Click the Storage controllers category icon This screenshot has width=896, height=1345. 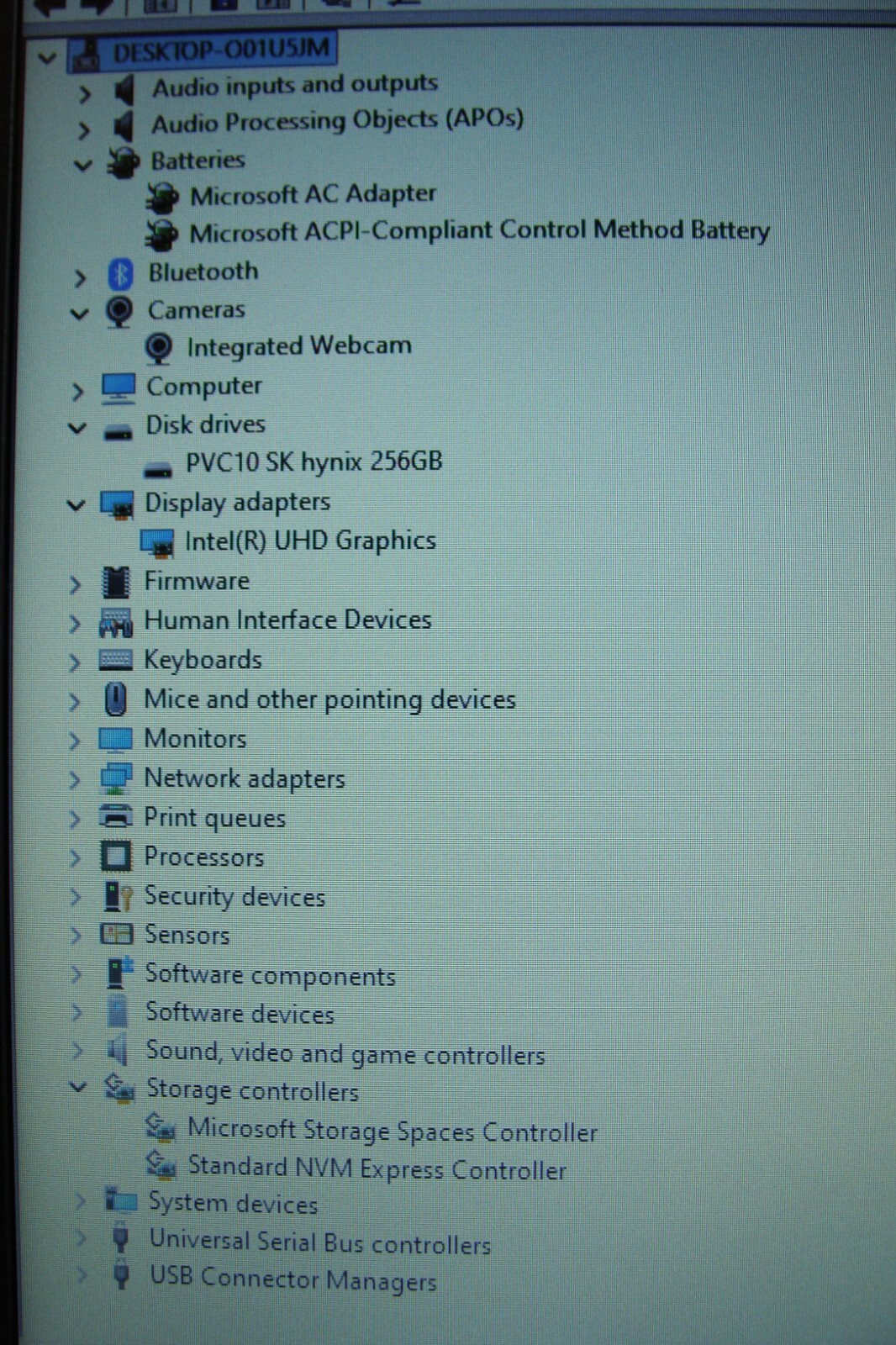119,1089
